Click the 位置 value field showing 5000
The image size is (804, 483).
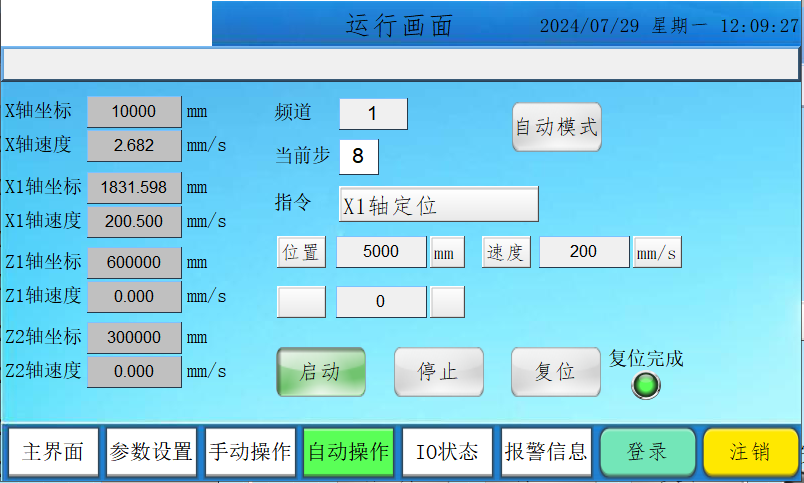point(381,253)
